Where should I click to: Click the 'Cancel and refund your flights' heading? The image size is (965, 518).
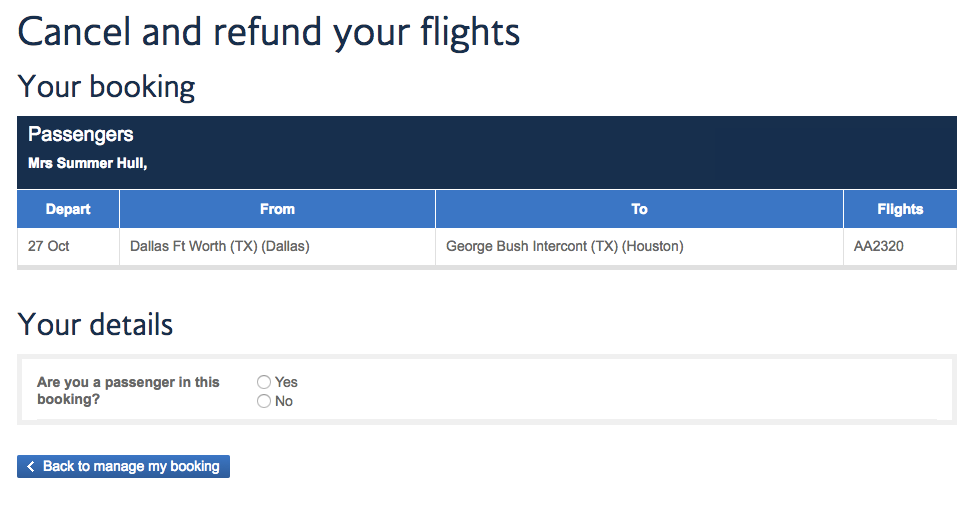click(x=269, y=32)
